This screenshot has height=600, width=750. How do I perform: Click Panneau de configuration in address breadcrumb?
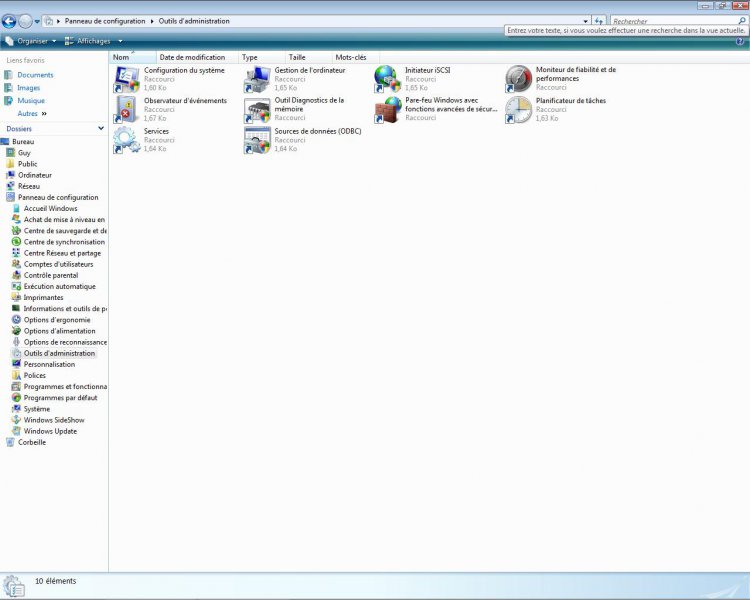point(105,21)
